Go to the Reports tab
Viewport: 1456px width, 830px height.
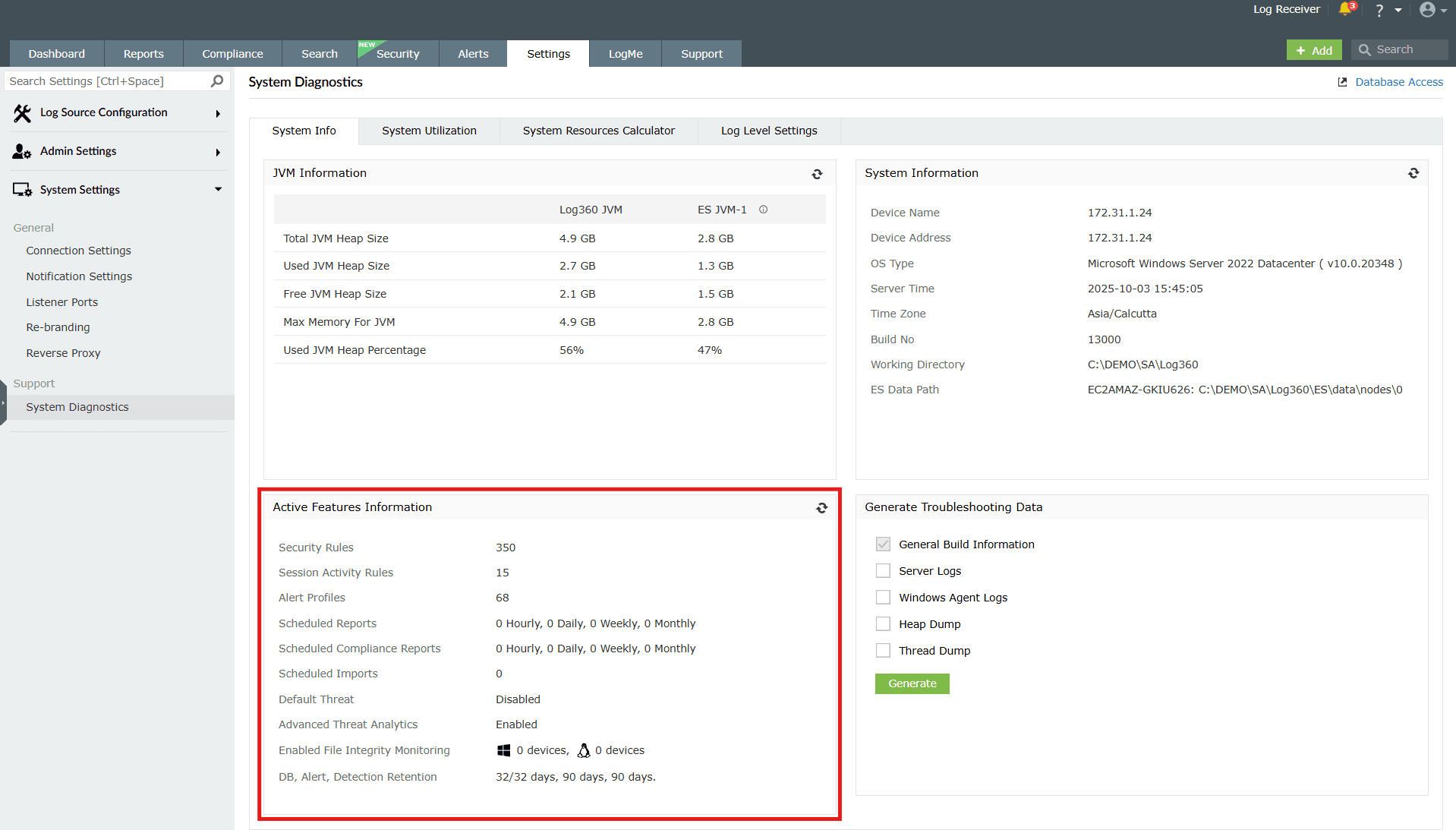143,54
